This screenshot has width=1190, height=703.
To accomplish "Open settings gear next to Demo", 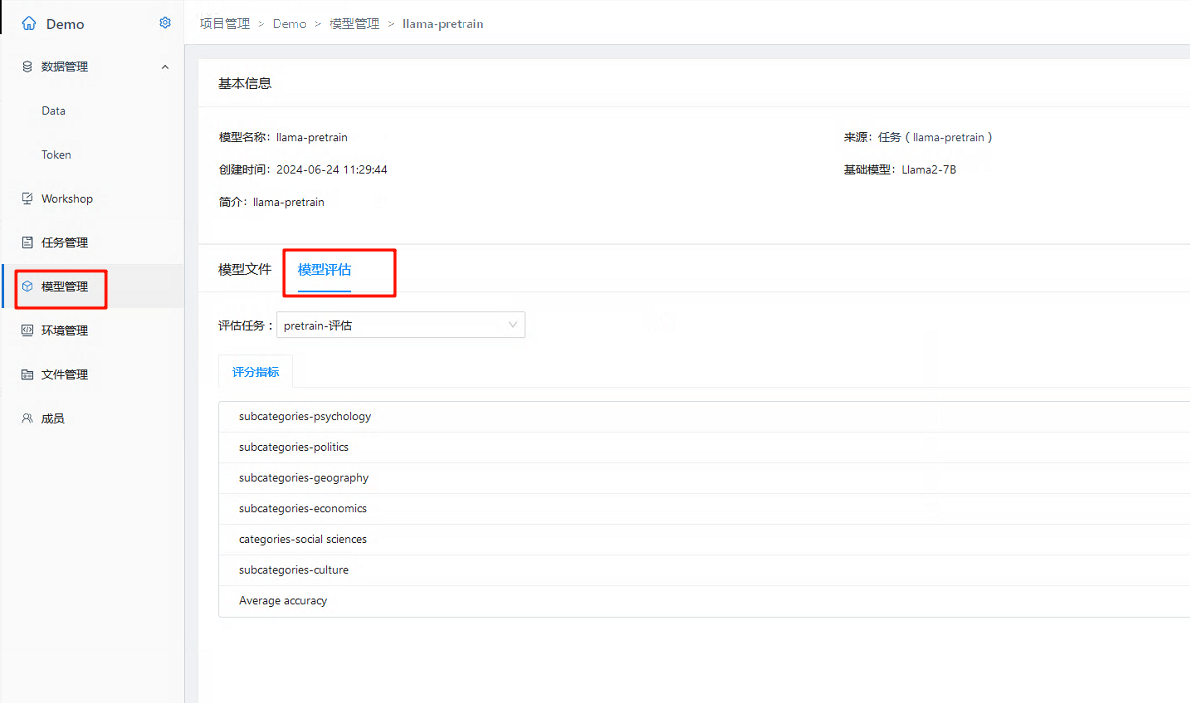I will pos(165,23).
